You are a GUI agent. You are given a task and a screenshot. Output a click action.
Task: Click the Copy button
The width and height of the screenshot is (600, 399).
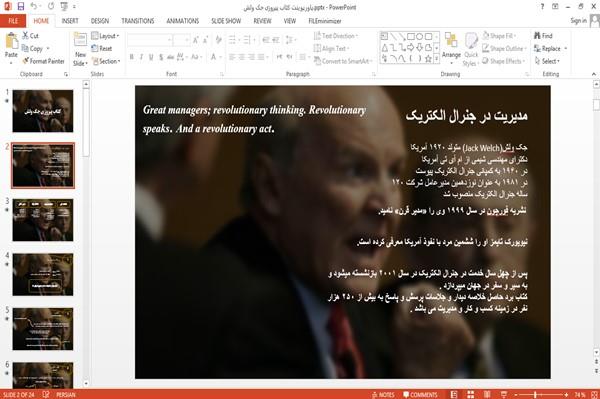point(32,49)
